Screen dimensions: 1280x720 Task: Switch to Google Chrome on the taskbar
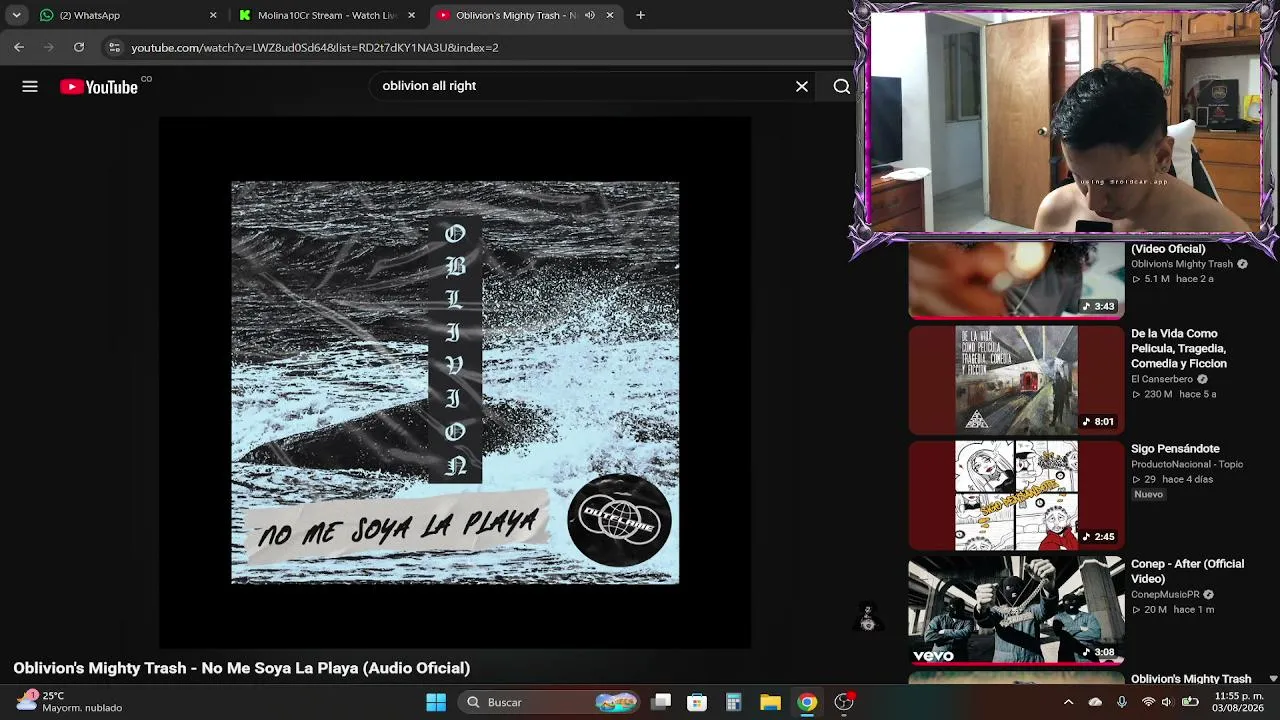point(806,702)
